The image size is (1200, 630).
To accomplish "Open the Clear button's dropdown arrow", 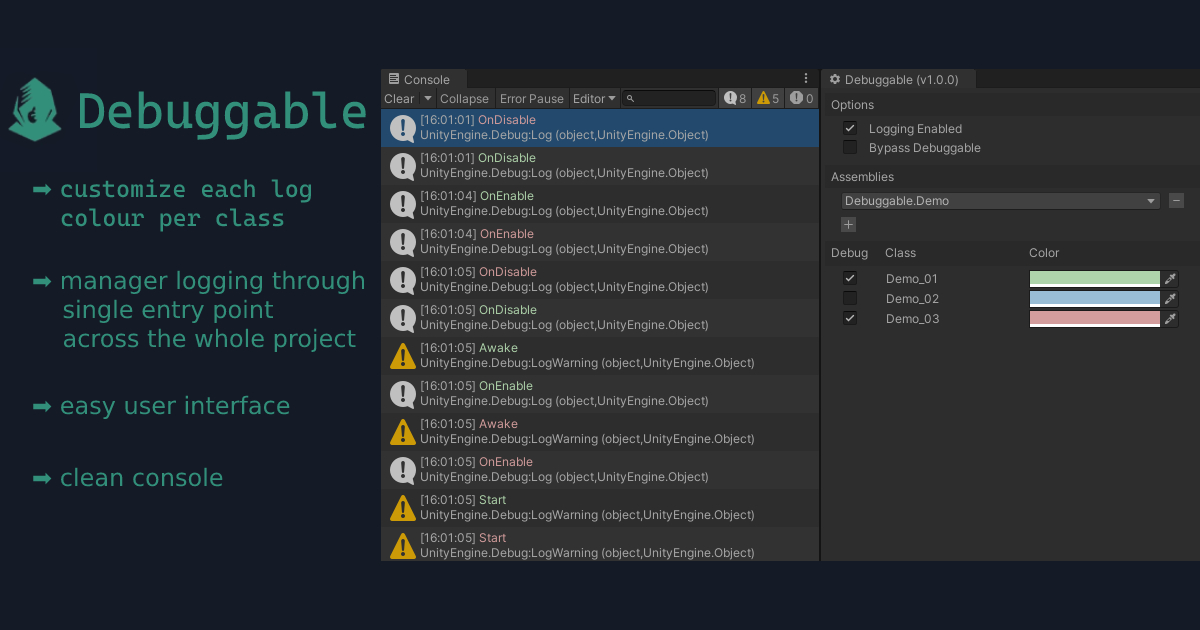I will pos(428,98).
